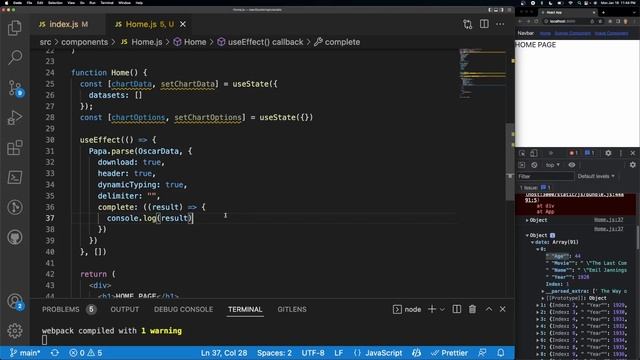Screen dimensions: 640x360
Task: Select the TERMINAL panel tab
Action: [245, 309]
